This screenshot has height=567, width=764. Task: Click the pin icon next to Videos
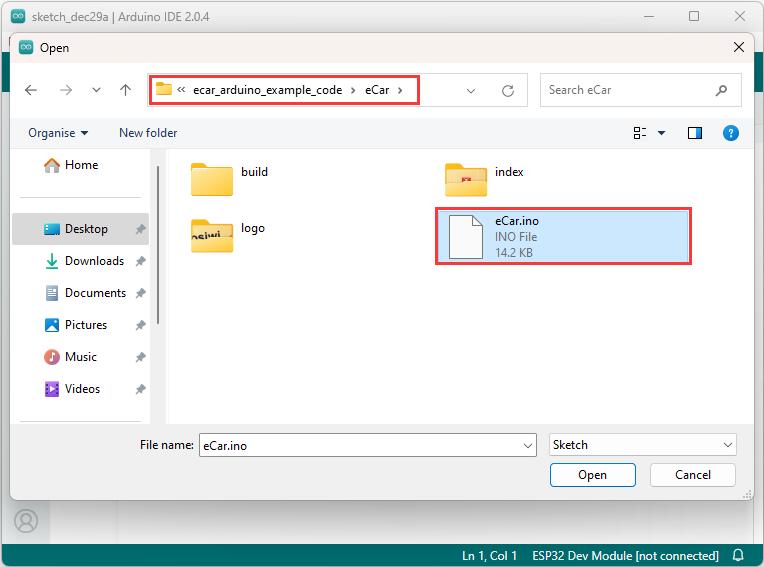(140, 389)
